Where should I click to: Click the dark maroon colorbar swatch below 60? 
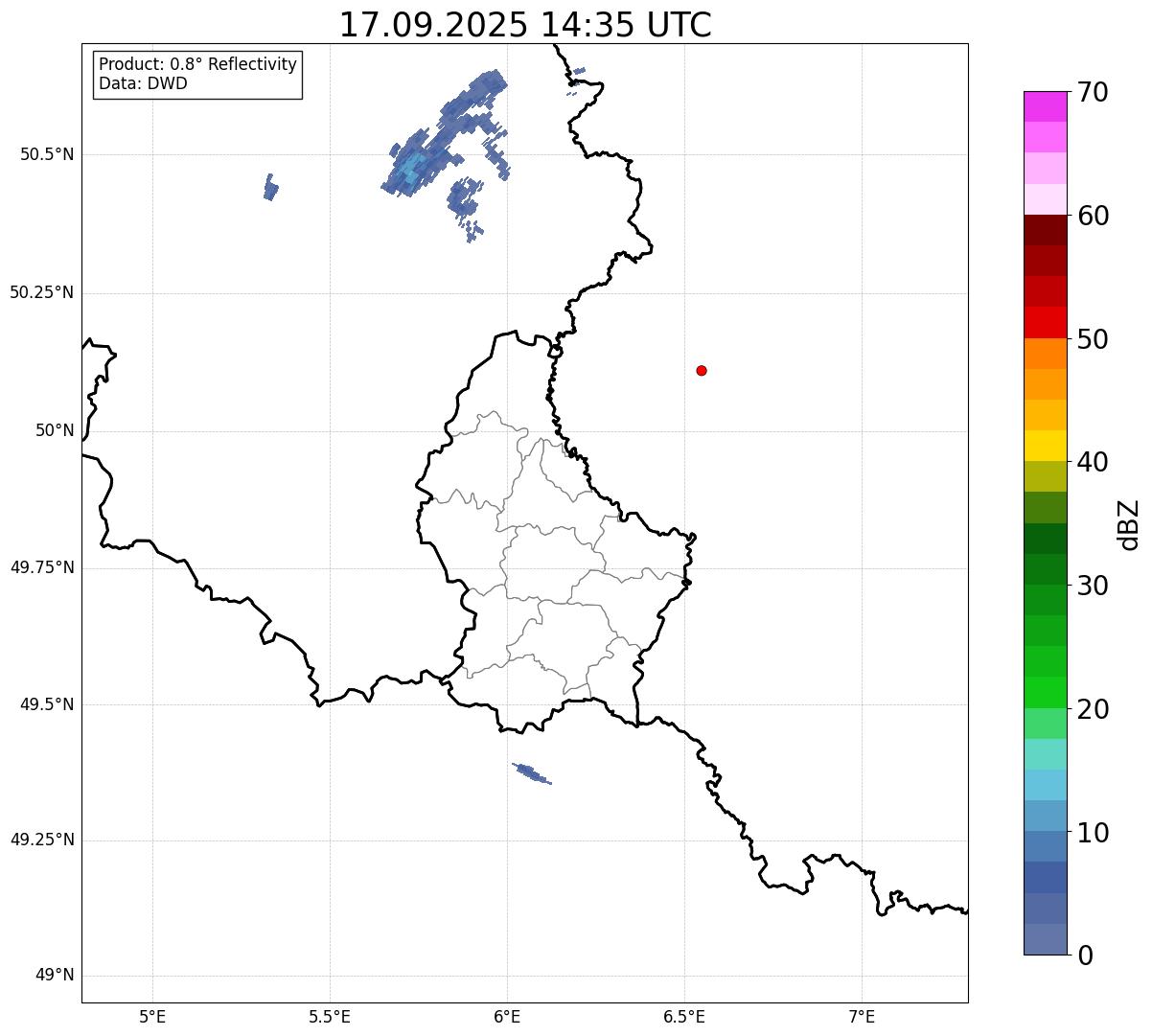click(x=1047, y=230)
